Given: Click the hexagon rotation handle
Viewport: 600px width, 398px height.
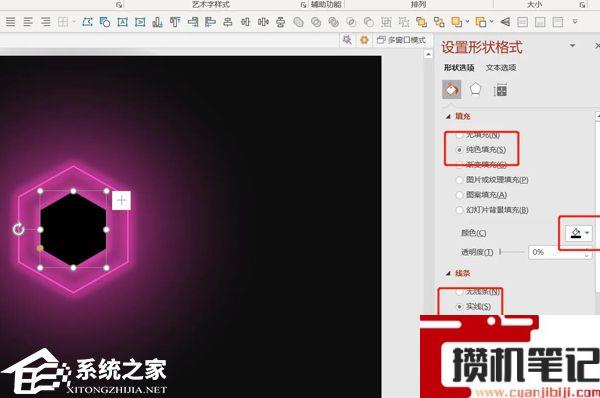Looking at the screenshot, I should click(18, 229).
